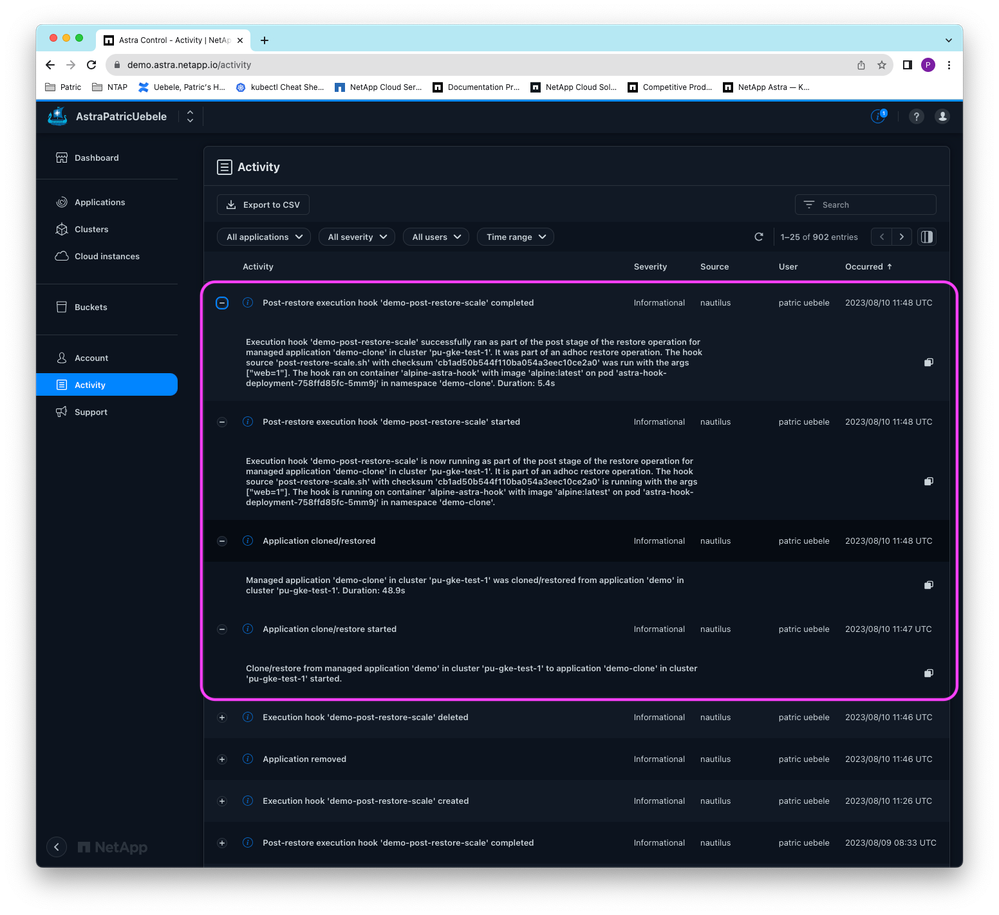This screenshot has height=915, width=999.
Task: Open the help question mark icon
Action: tap(916, 117)
